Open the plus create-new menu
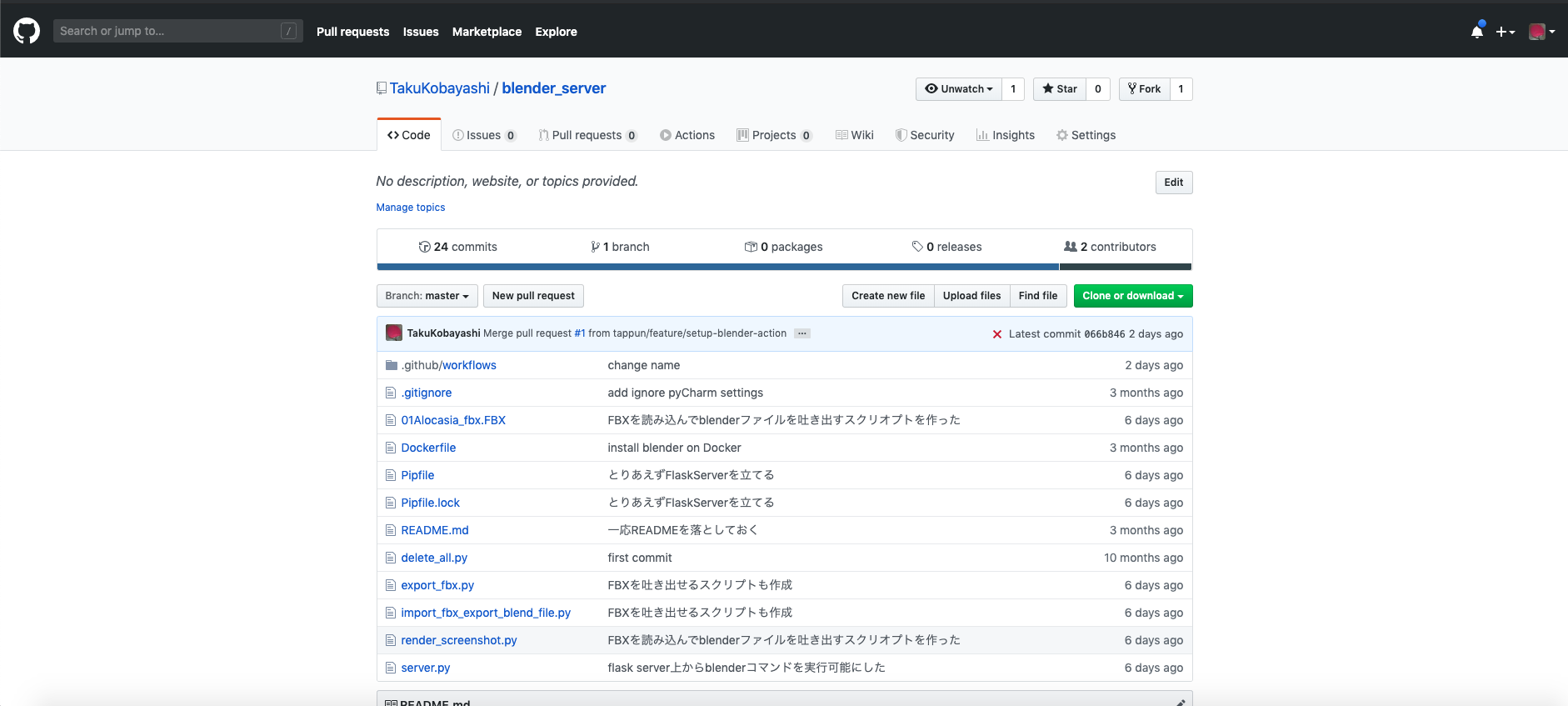The image size is (1568, 706). (x=1505, y=32)
